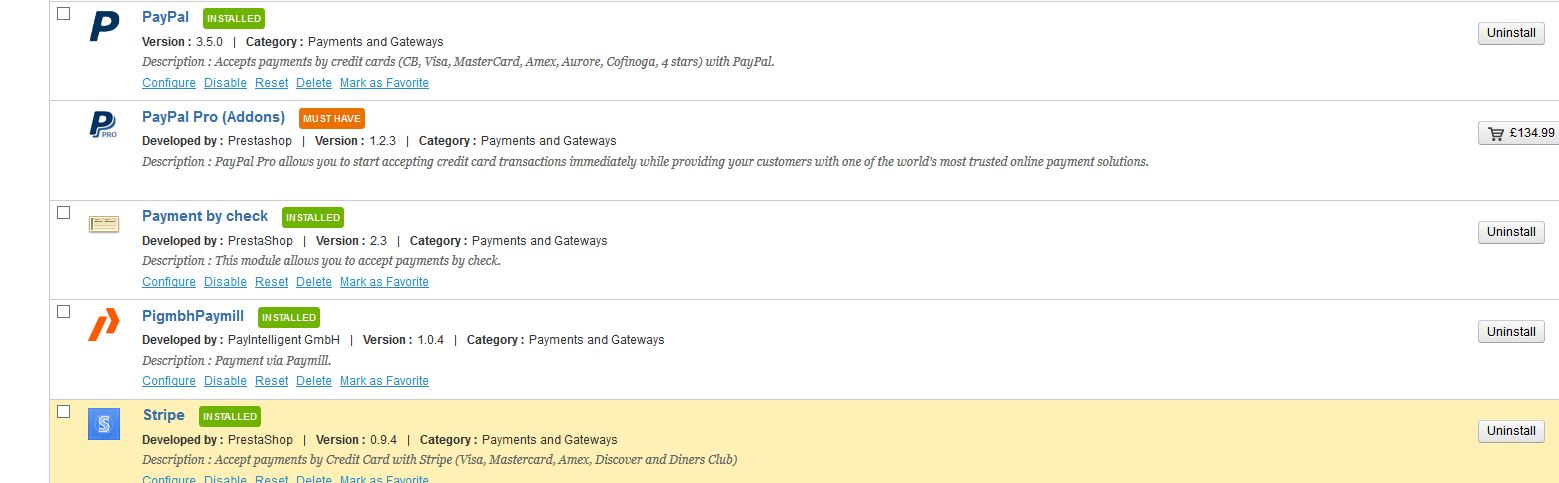This screenshot has width=1559, height=483.
Task: Open the PayPal Pro (Addons) title
Action: [x=213, y=117]
